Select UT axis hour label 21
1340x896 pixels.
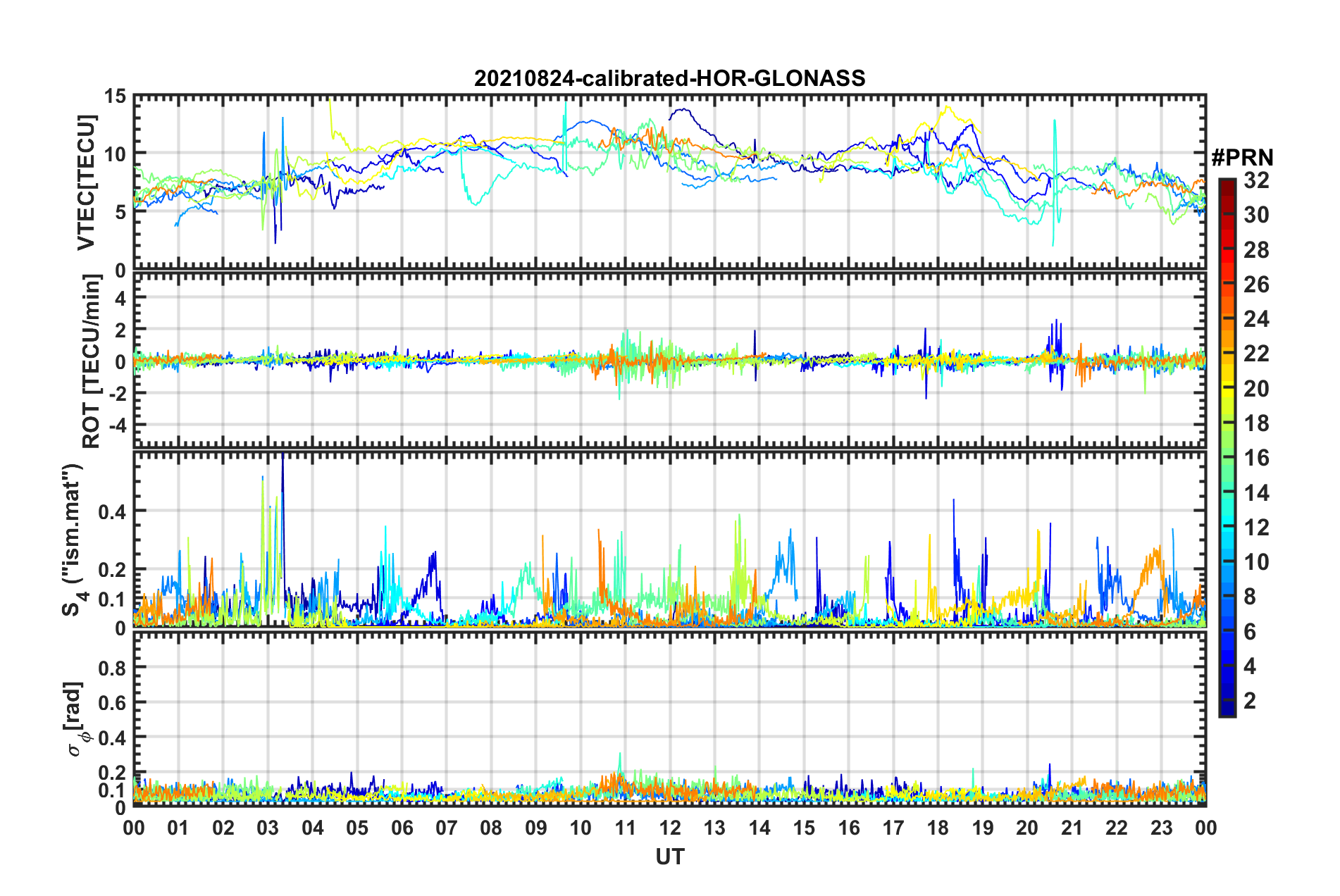[1072, 828]
